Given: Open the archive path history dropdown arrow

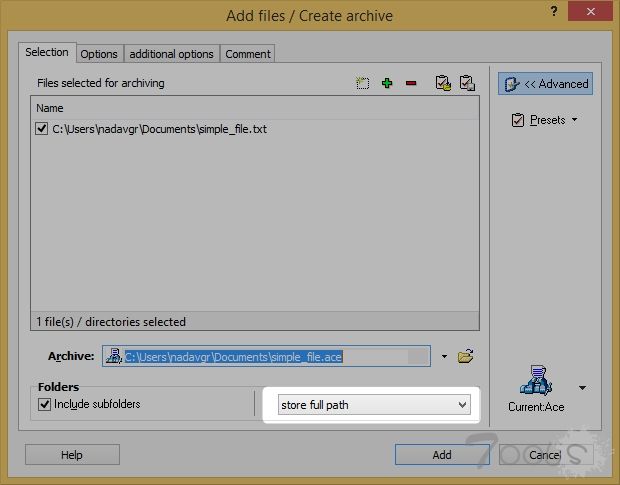Looking at the screenshot, I should pyautogui.click(x=443, y=356).
